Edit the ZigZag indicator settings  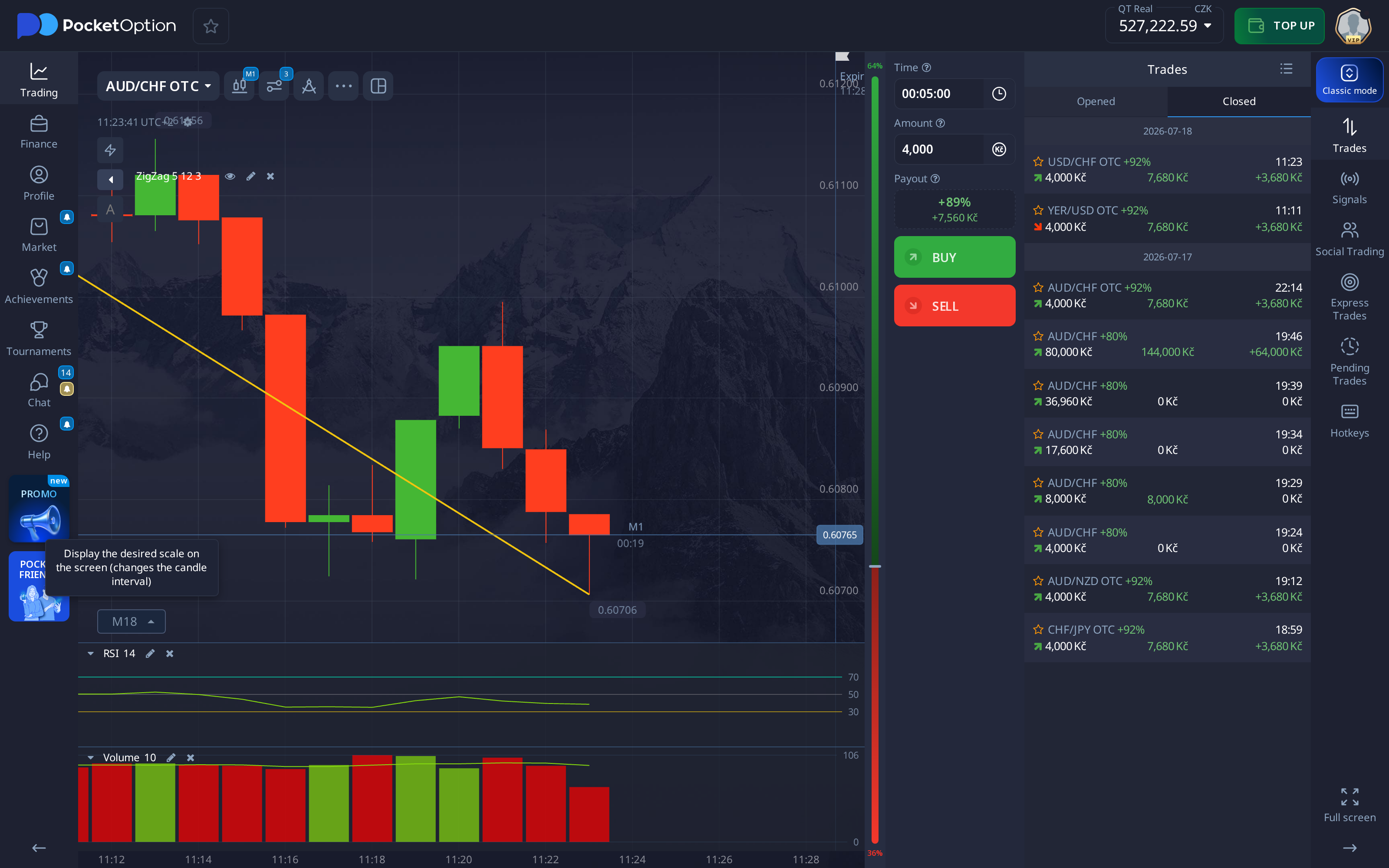(x=251, y=176)
